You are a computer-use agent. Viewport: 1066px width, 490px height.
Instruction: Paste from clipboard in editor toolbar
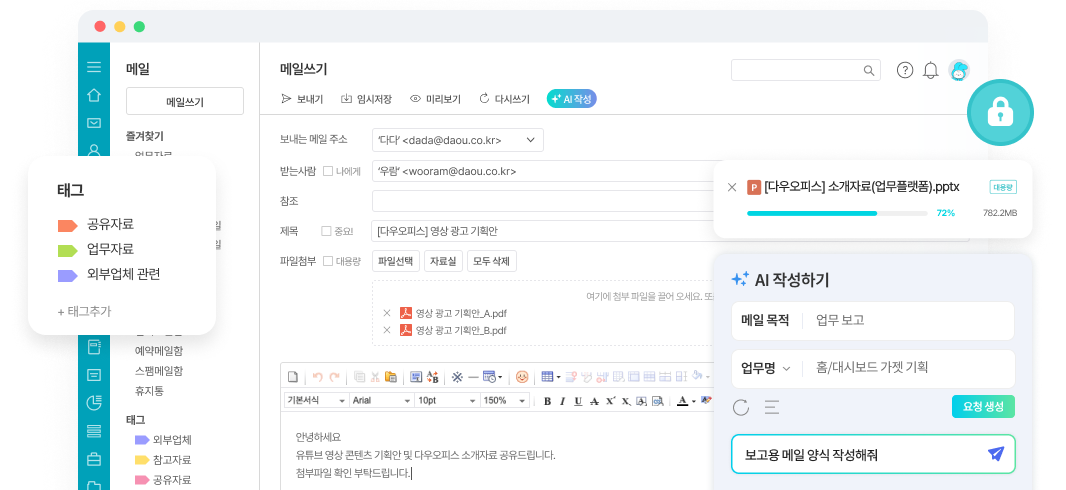391,377
